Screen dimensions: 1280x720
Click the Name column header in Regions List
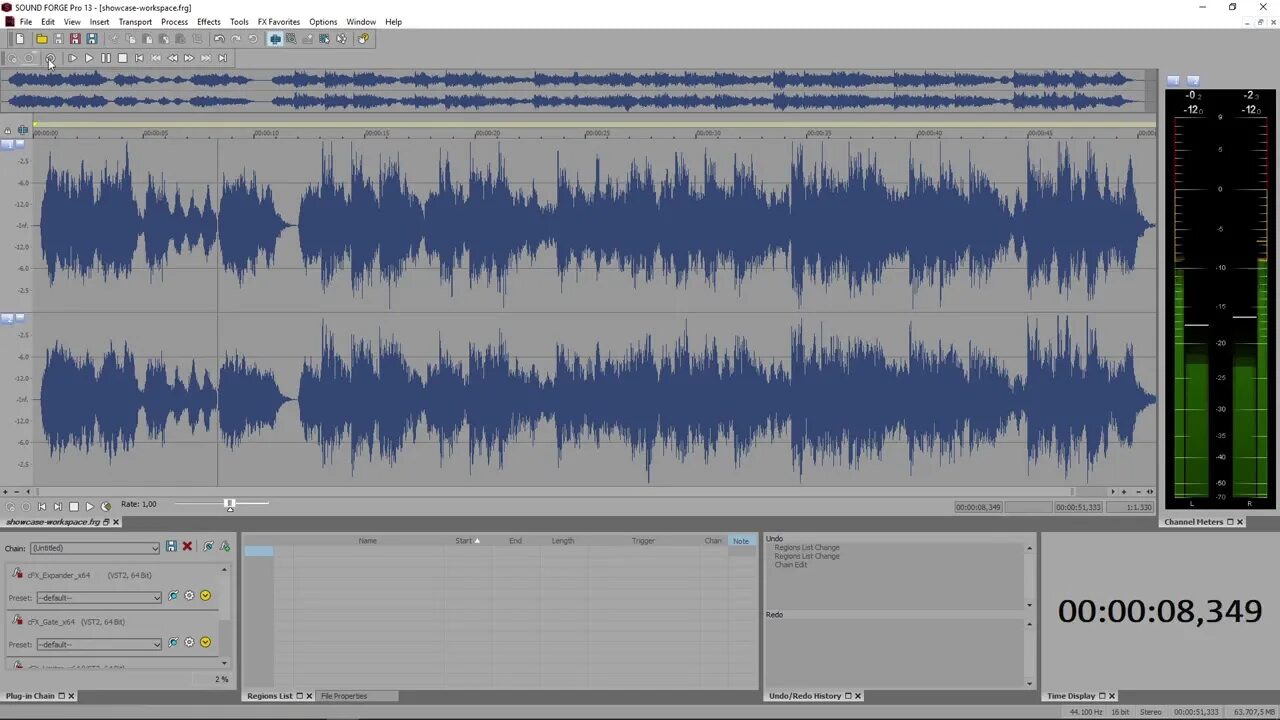click(368, 541)
